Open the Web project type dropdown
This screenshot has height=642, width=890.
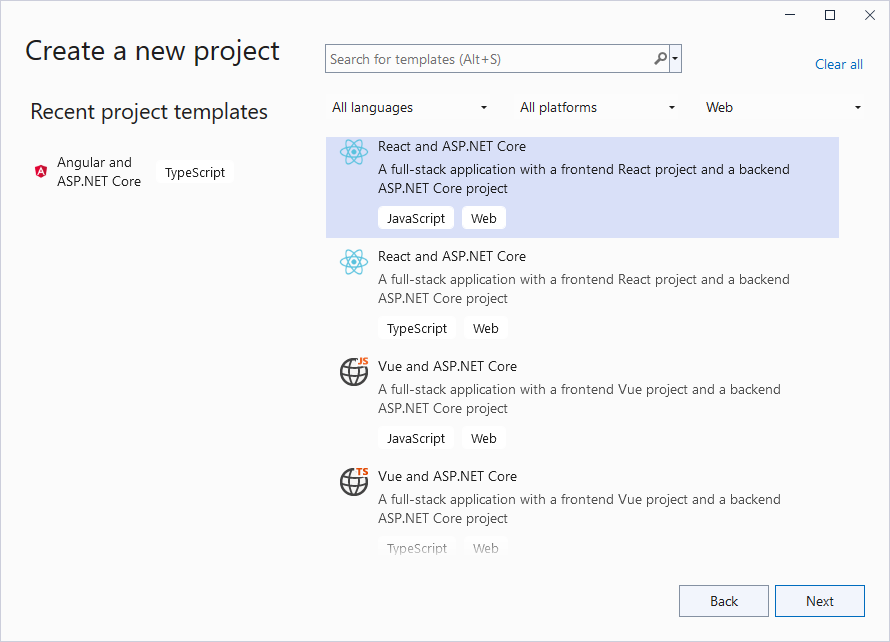coord(783,107)
